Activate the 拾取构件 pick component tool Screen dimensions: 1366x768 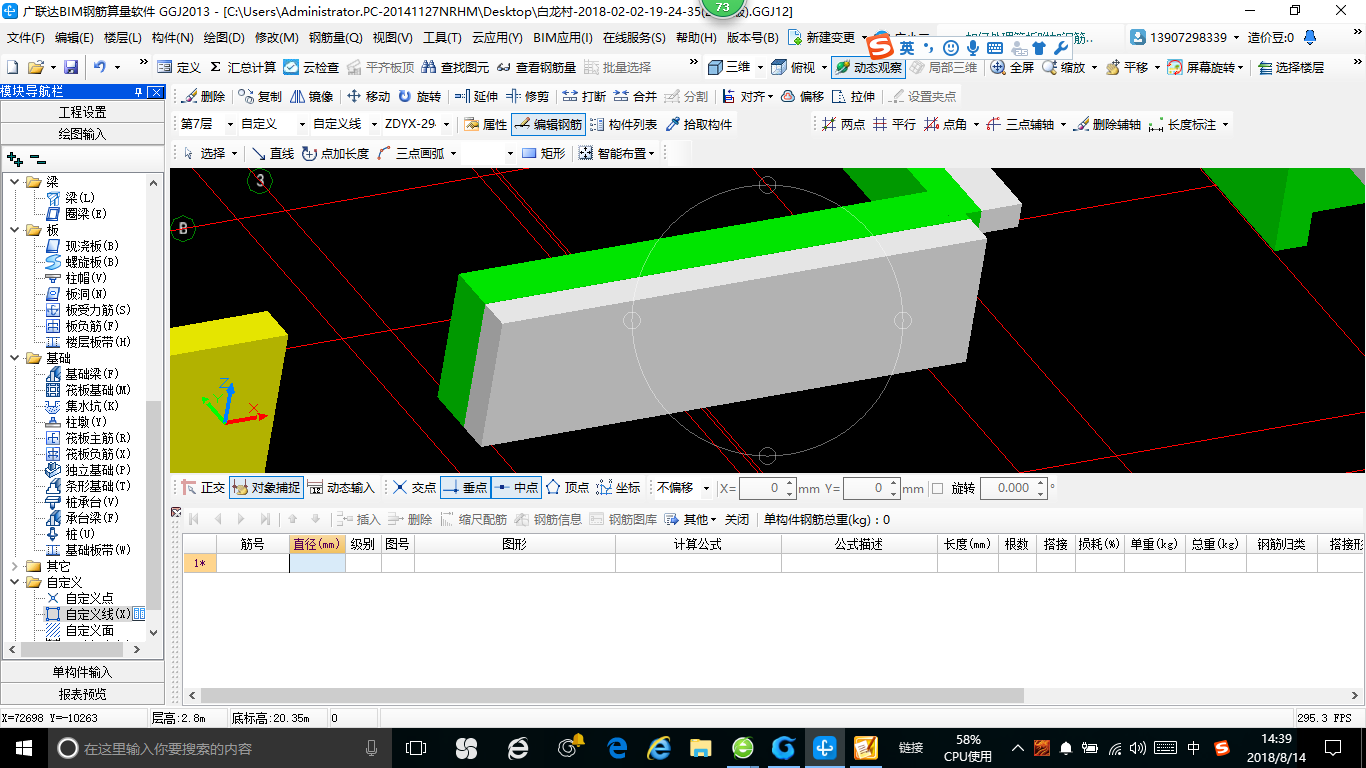click(699, 125)
